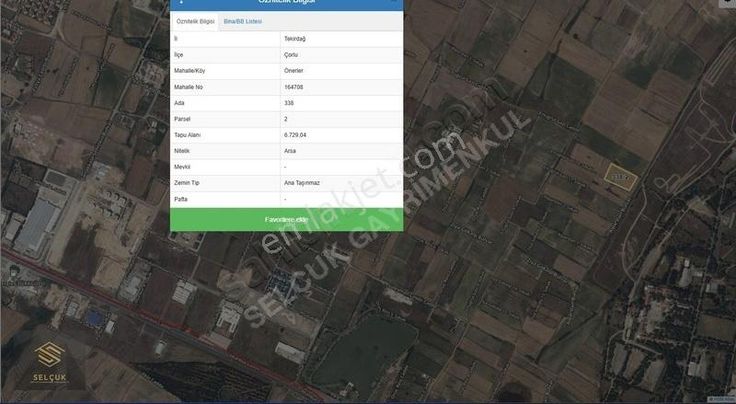Switch to the Öznitelik Bilgisi tab
Image resolution: width=736 pixels, height=404 pixels.
[195, 22]
